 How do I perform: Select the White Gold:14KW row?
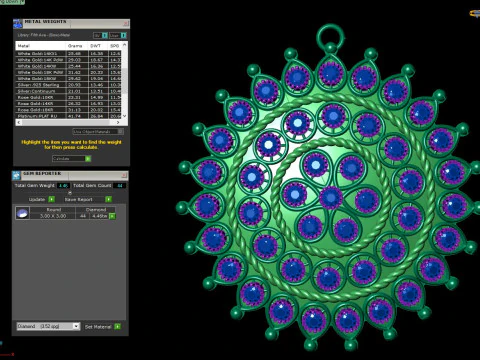(68, 66)
